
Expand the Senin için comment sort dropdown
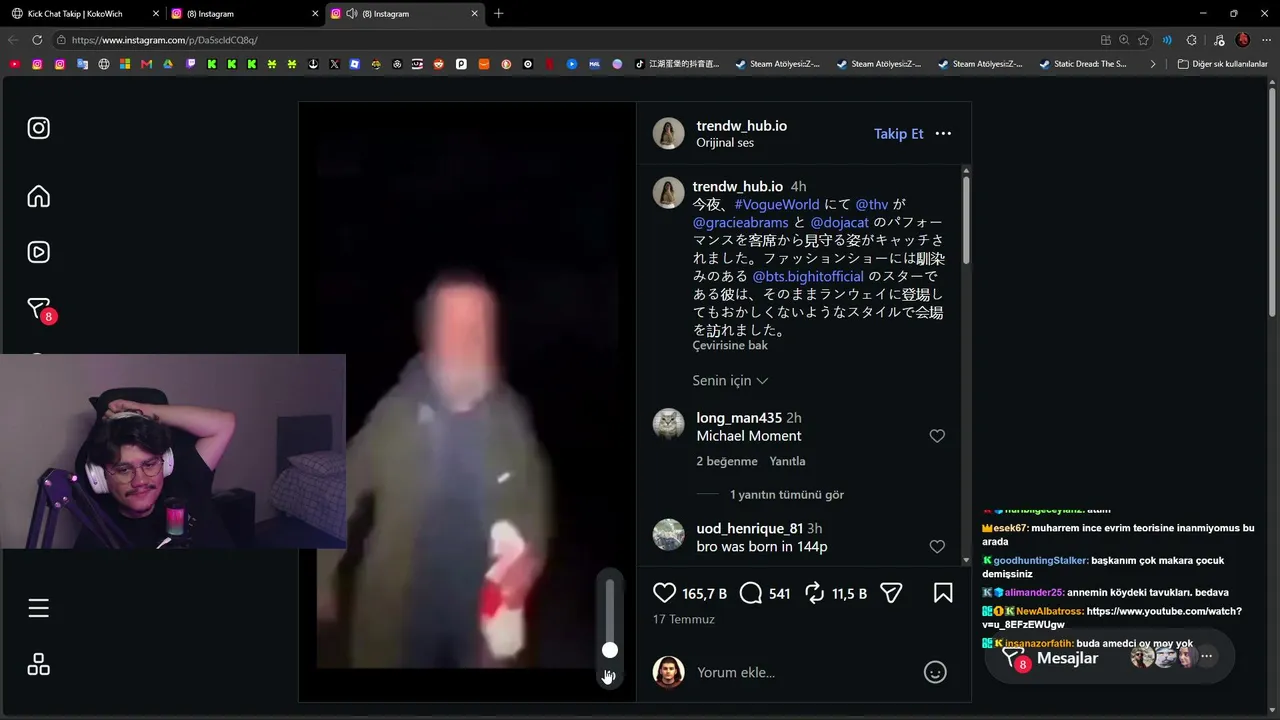click(730, 381)
